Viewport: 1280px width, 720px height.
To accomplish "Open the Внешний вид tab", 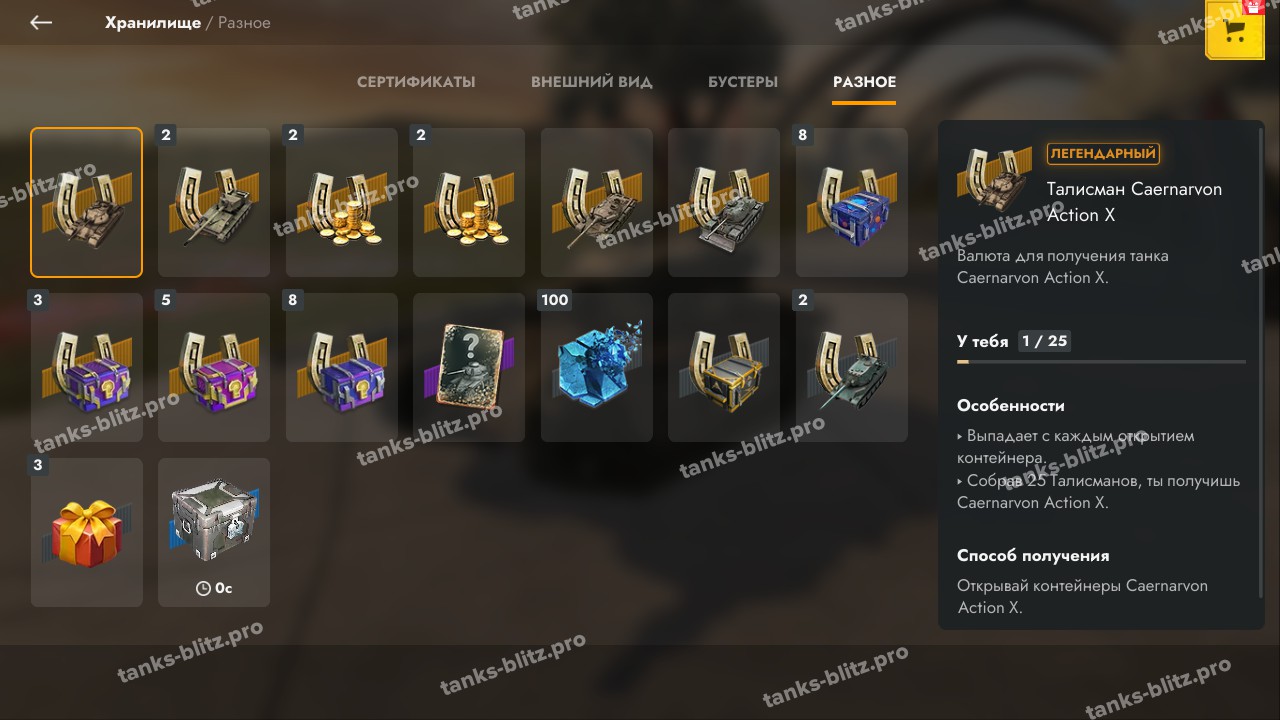I will click(x=592, y=82).
